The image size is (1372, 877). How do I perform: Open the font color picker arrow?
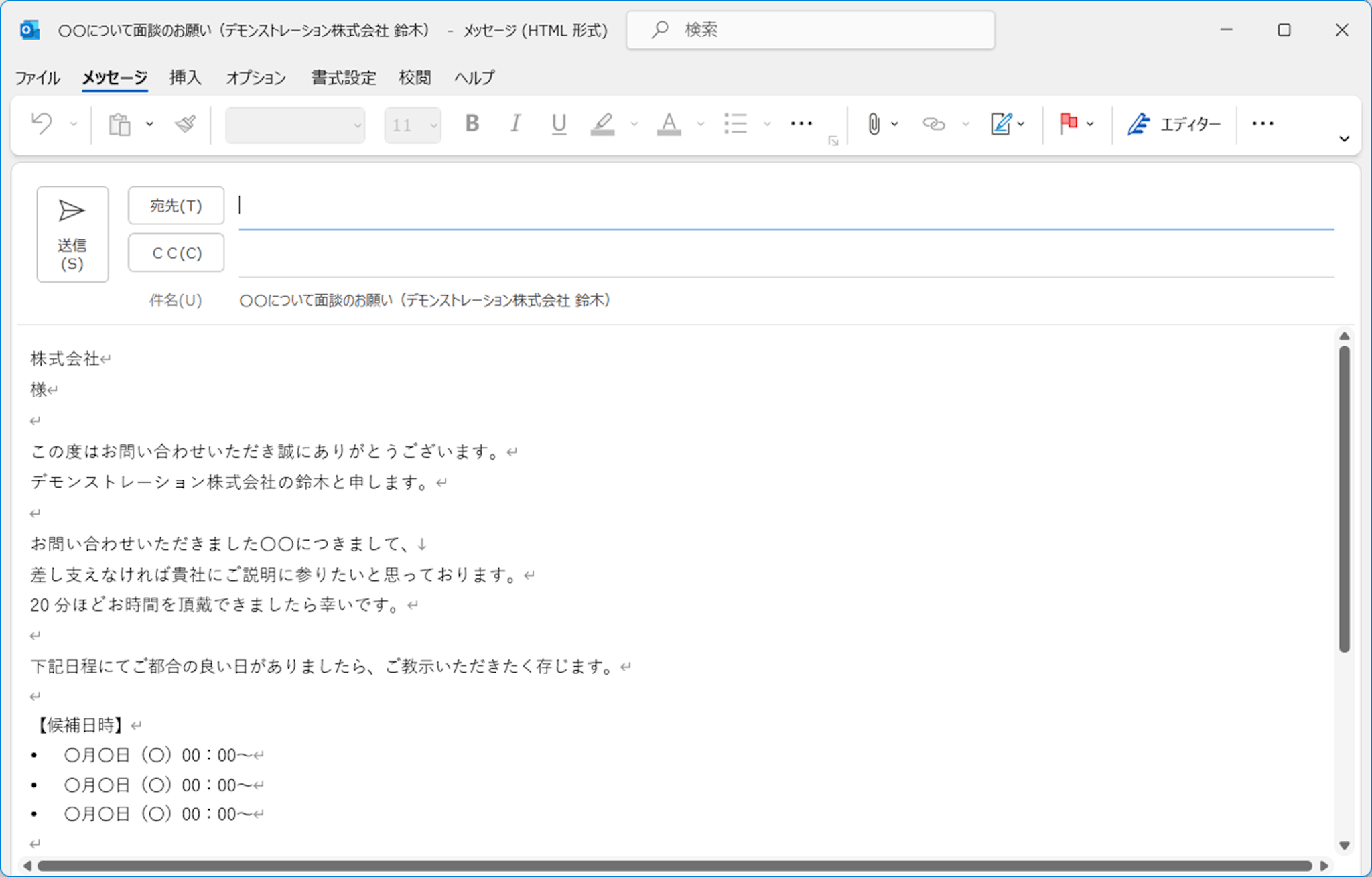click(x=701, y=124)
